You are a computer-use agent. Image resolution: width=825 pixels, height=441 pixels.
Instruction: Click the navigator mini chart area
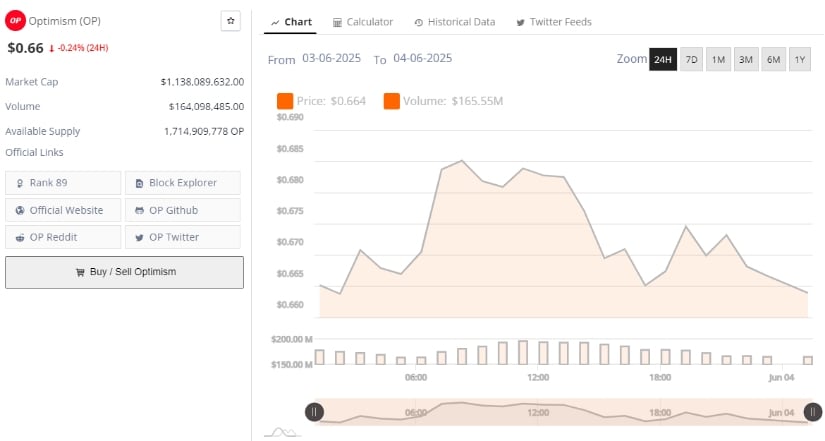(x=564, y=412)
